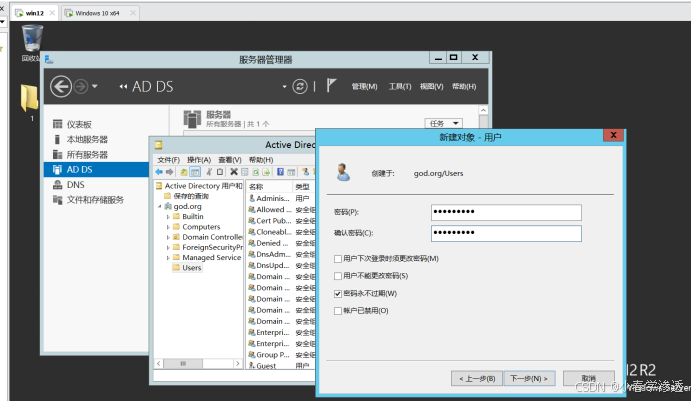The width and height of the screenshot is (692, 401).
Task: Open notifications flag in Server Manager
Action: click(331, 85)
